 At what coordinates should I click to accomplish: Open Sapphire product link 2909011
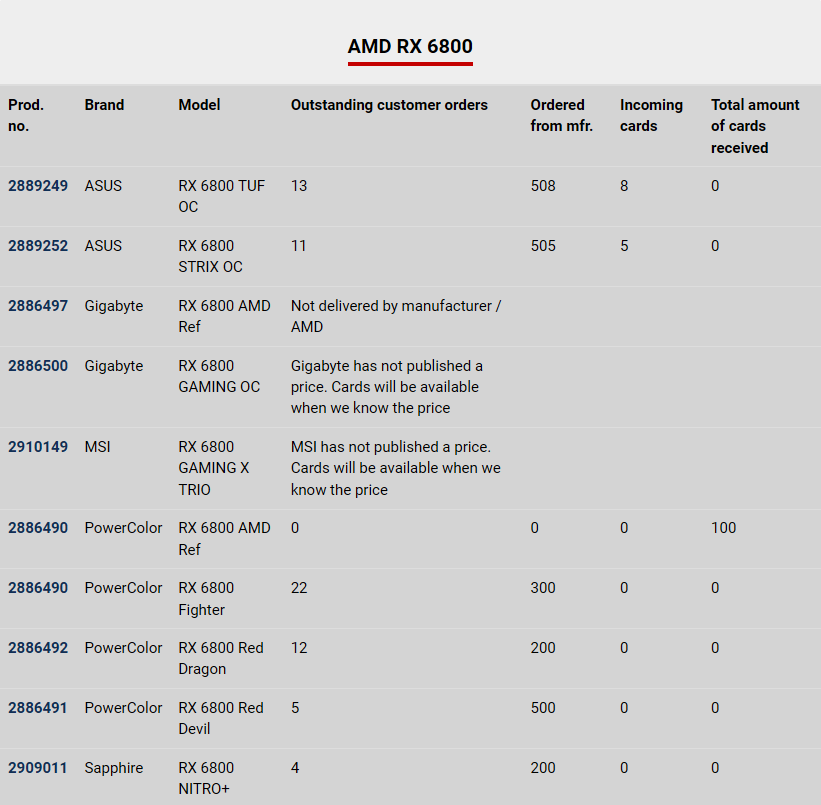coord(38,768)
